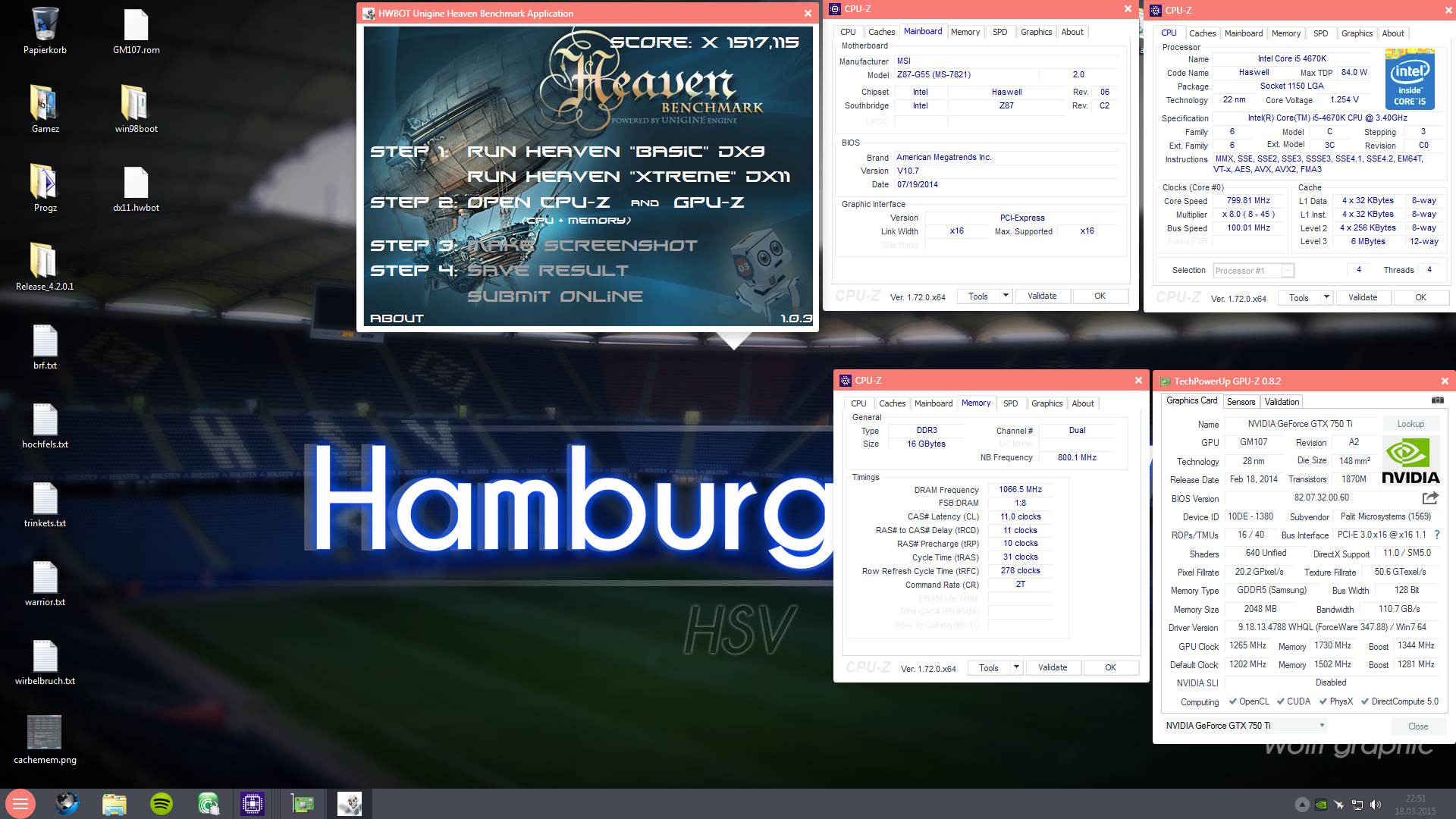Open SPD tab in the Memory CPU-Z window
This screenshot has height=819, width=1456.
[1011, 403]
